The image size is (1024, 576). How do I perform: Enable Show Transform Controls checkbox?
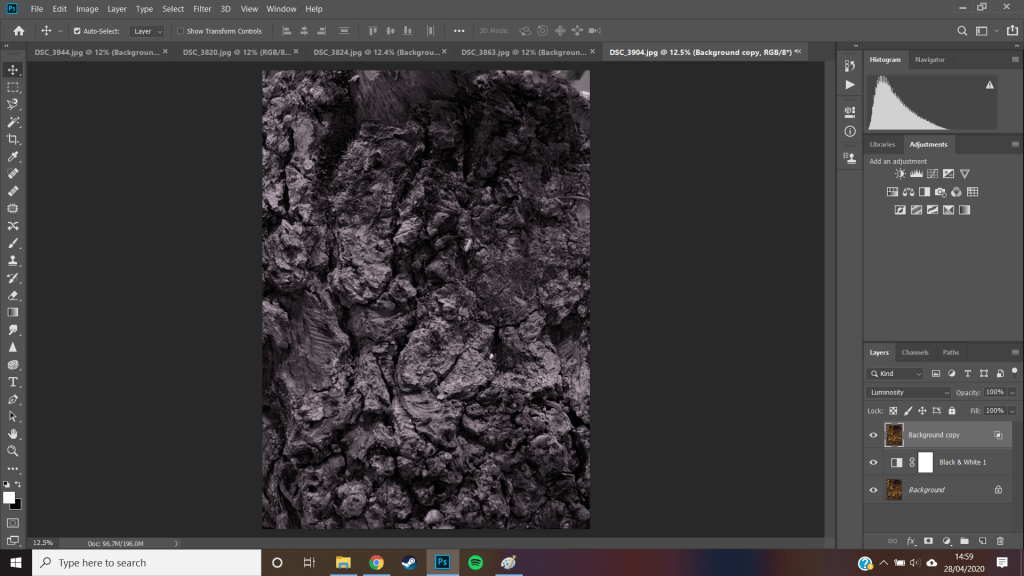pyautogui.click(x=181, y=31)
